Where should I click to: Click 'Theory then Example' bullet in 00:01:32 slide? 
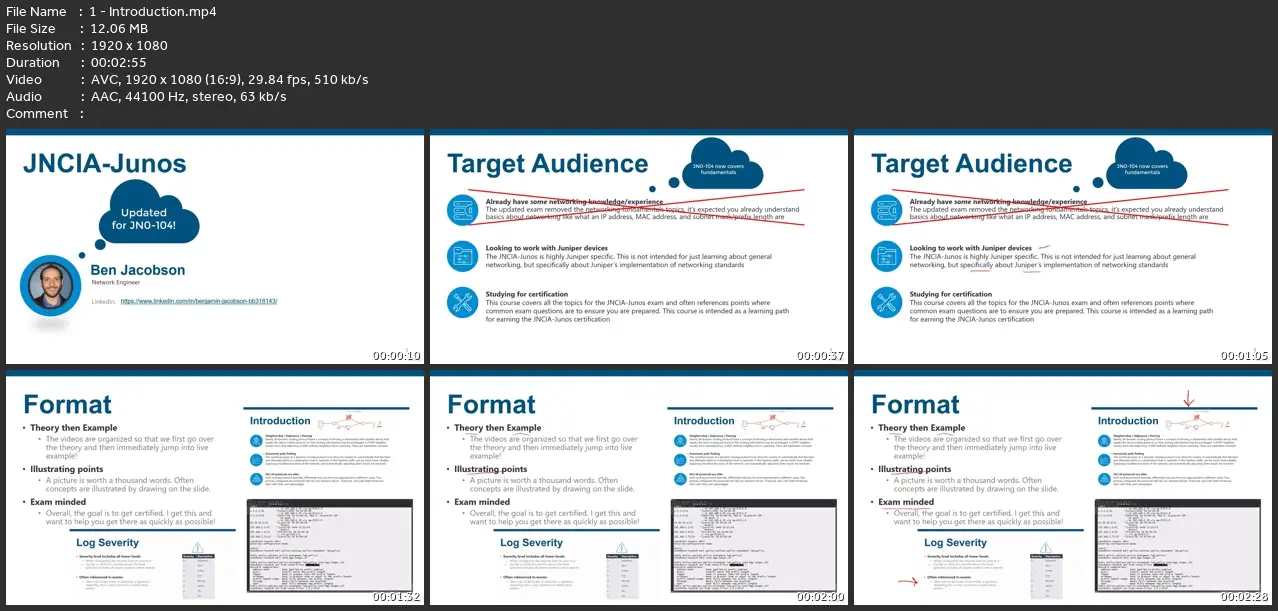click(x=74, y=428)
